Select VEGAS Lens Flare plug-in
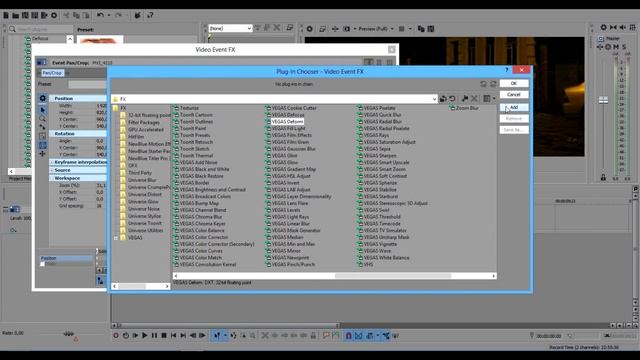Viewport: 640px width, 360px height. (x=290, y=203)
